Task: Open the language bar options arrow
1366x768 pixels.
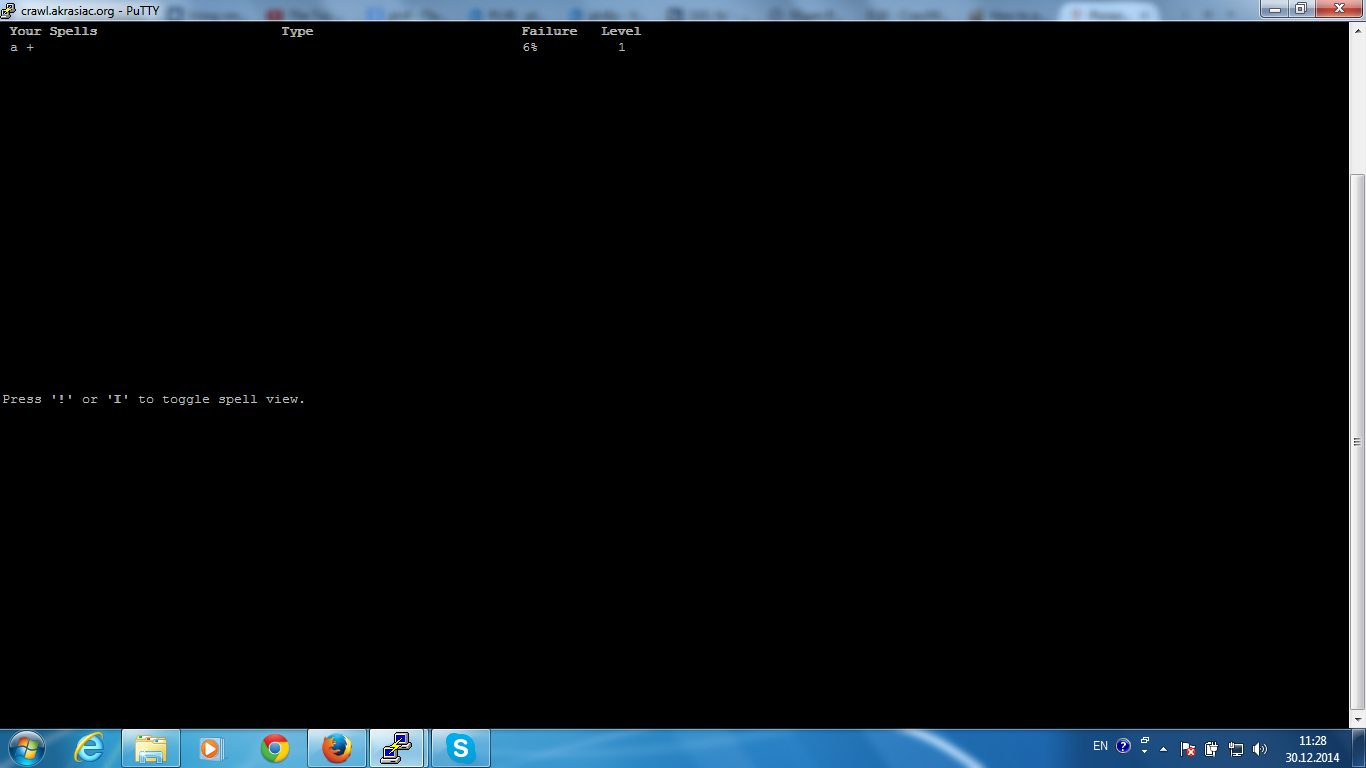Action: [x=1145, y=752]
